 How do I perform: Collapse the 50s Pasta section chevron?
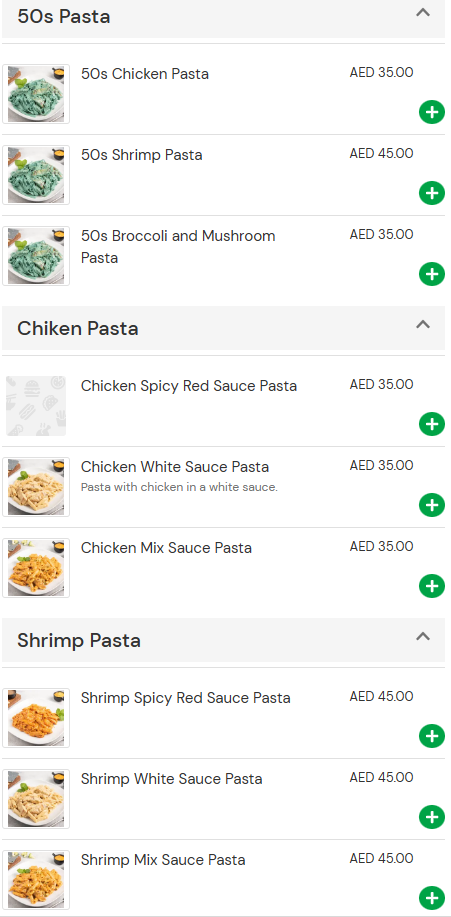(x=423, y=12)
